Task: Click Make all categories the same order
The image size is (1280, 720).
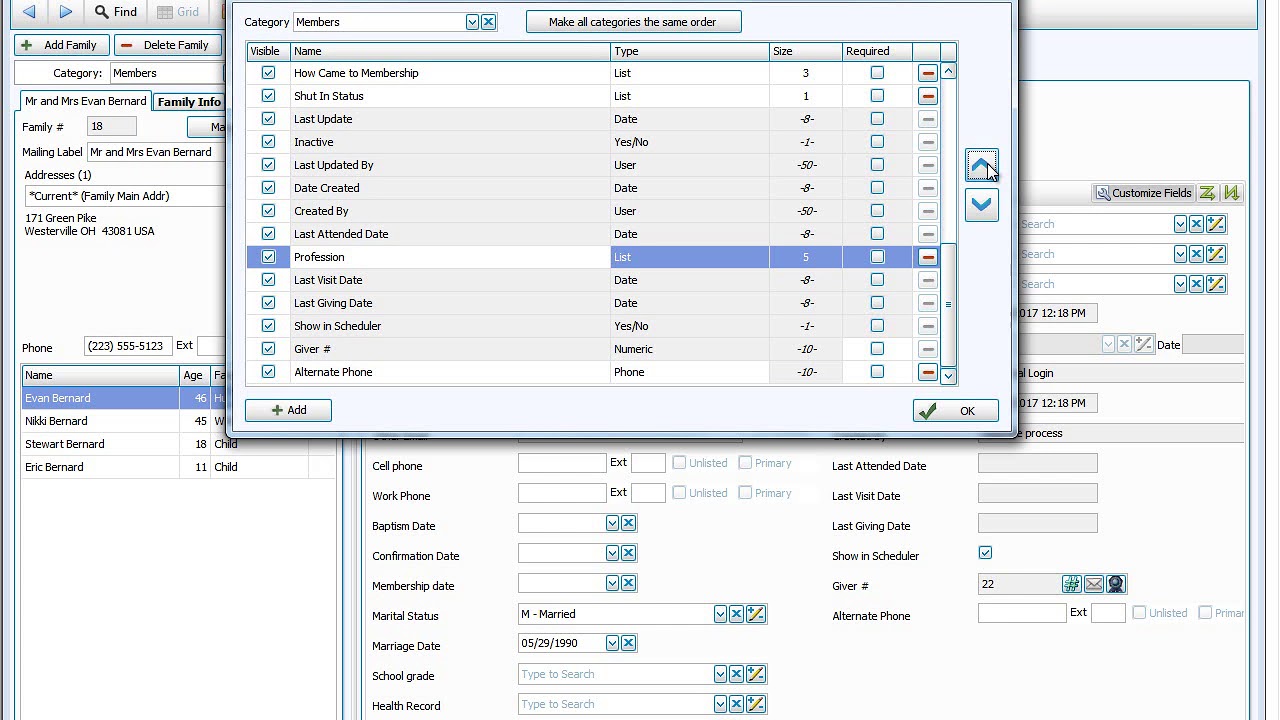Action: 634,21
